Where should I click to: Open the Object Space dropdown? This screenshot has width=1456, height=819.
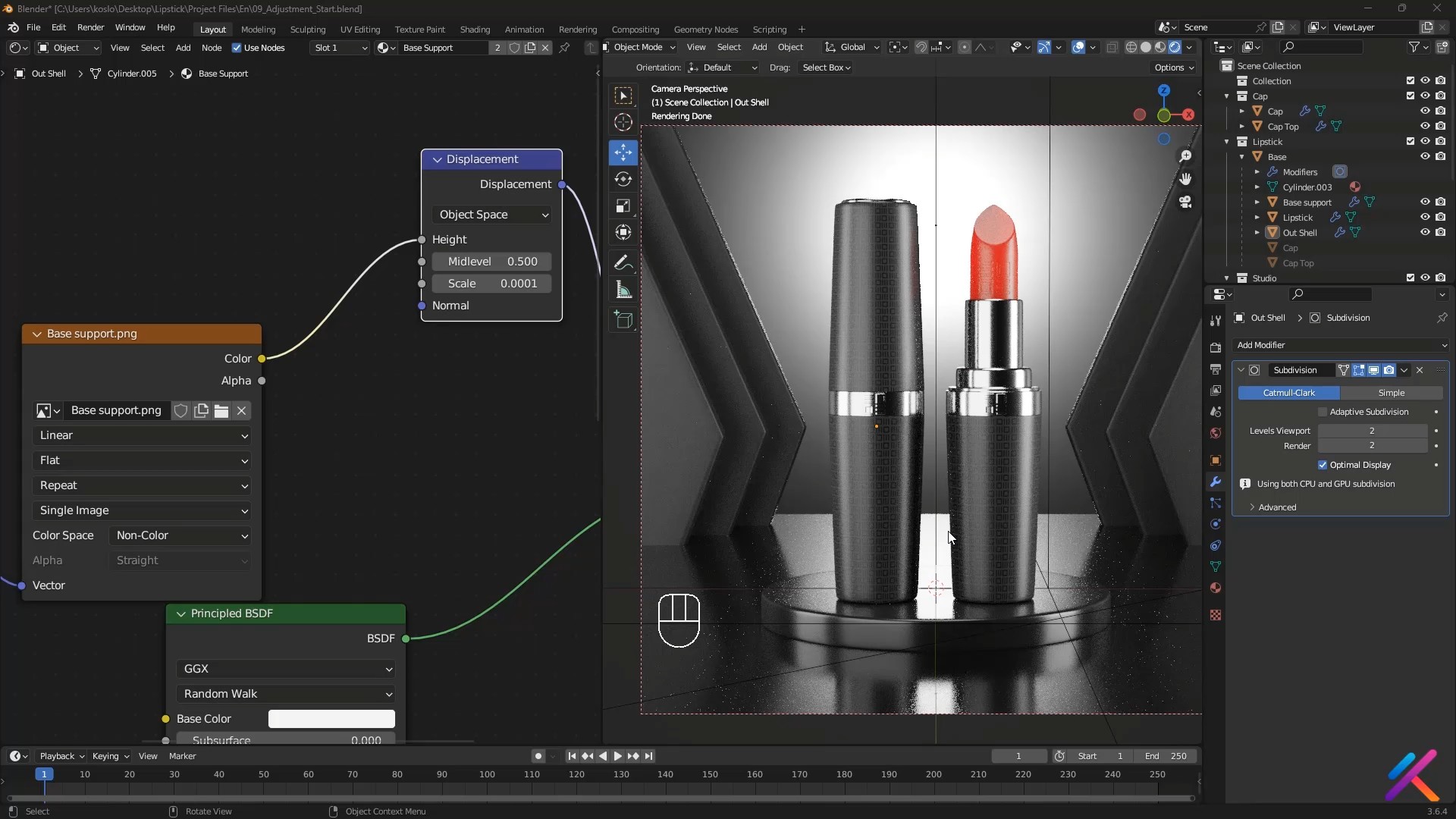493,215
